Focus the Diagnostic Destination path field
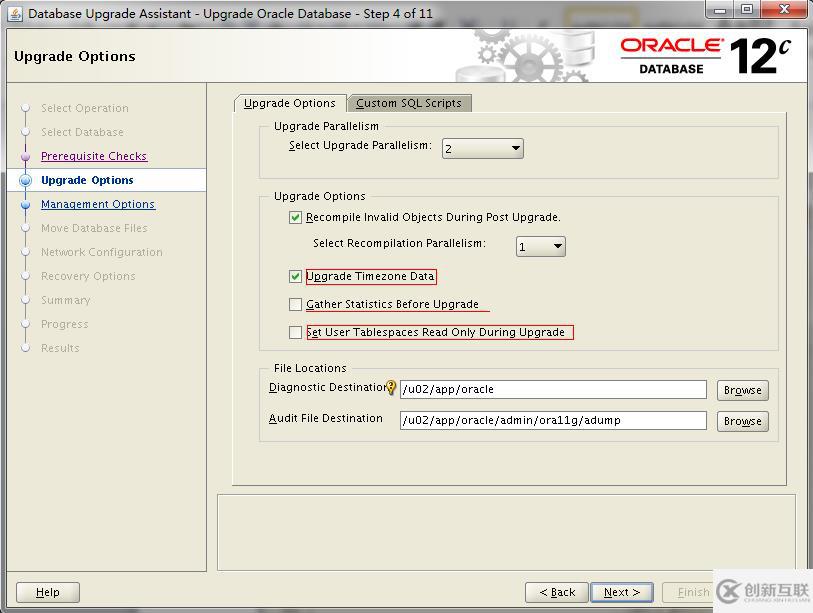 point(553,389)
